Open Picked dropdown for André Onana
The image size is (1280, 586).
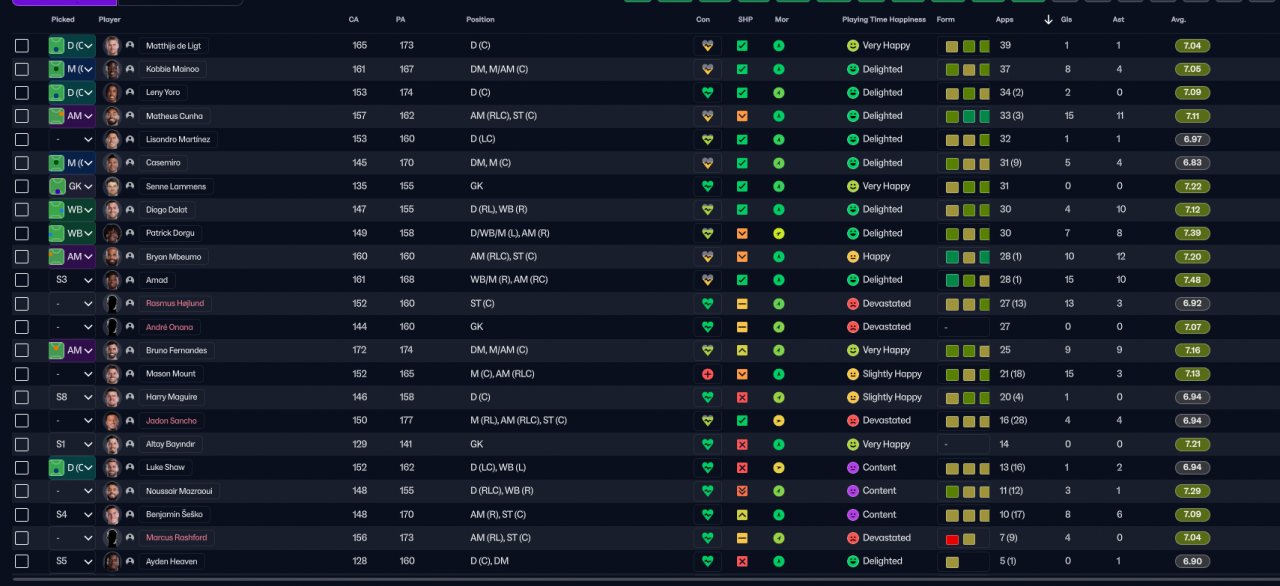(72, 327)
